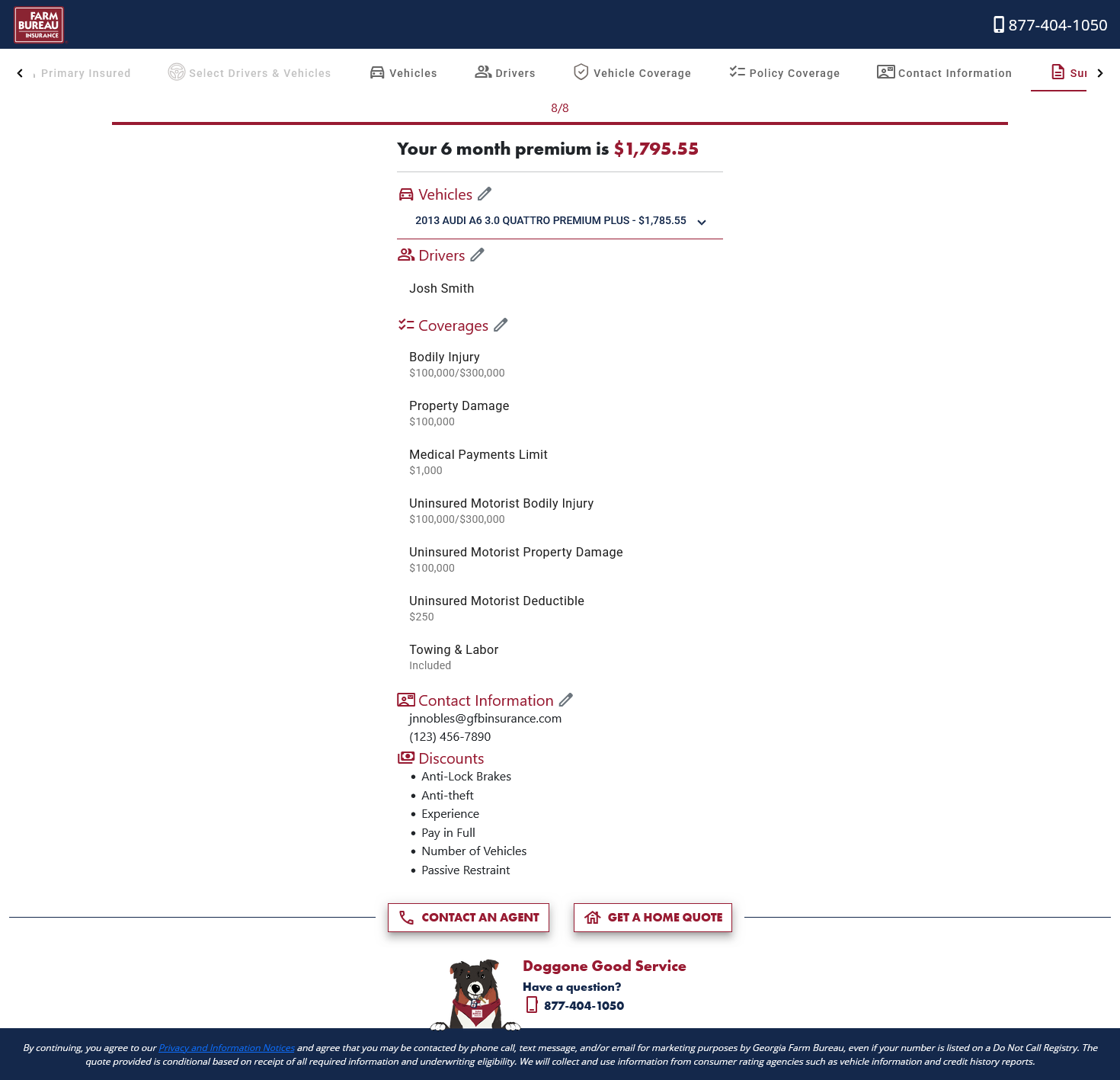Screen dimensions: 1120x1080
Task: Select the Drivers tab
Action: (505, 72)
